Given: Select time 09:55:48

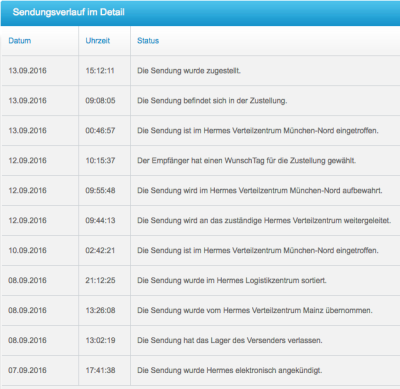Looking at the screenshot, I should click(100, 191).
